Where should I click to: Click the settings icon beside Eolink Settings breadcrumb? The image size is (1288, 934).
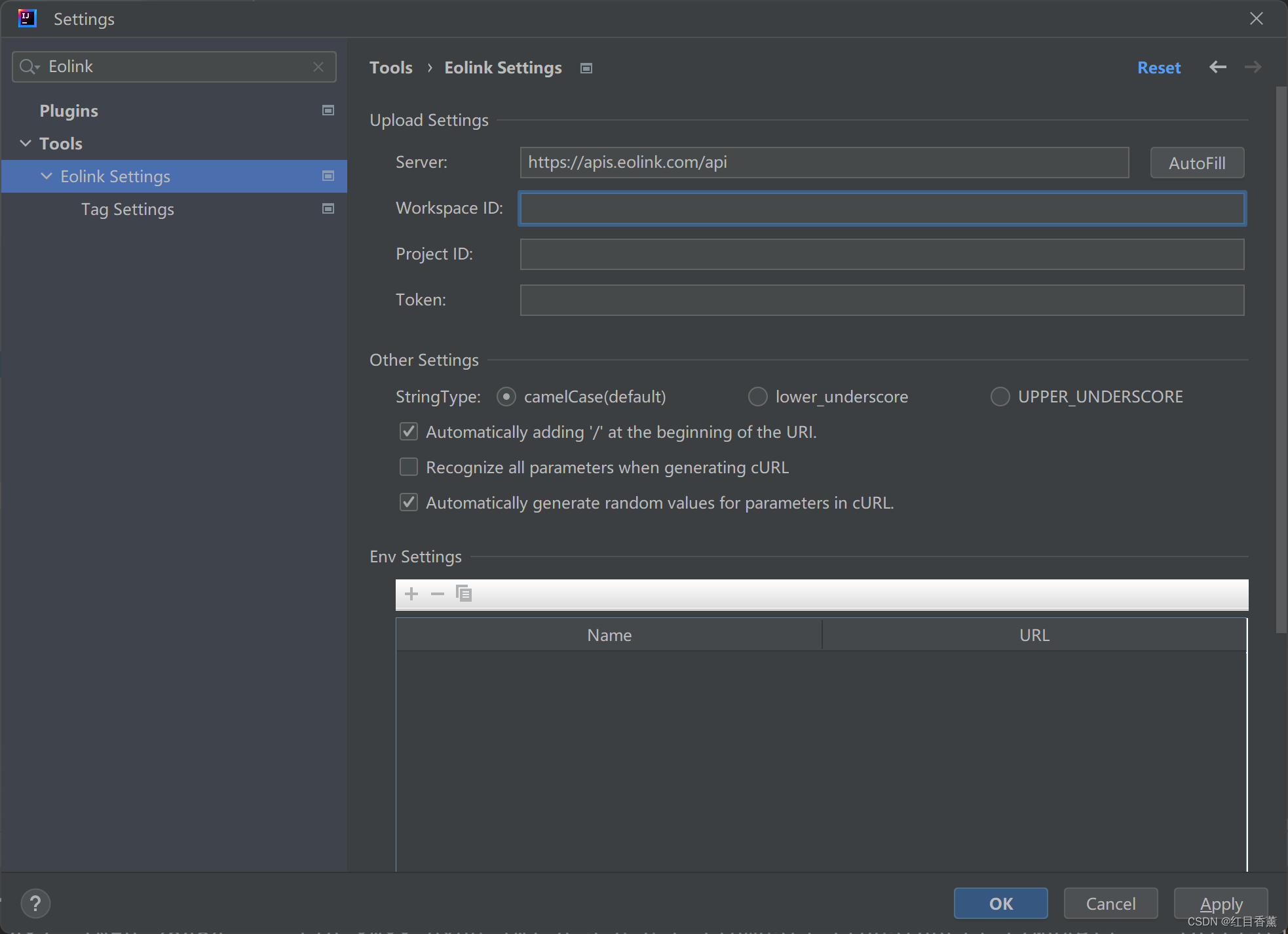point(586,68)
